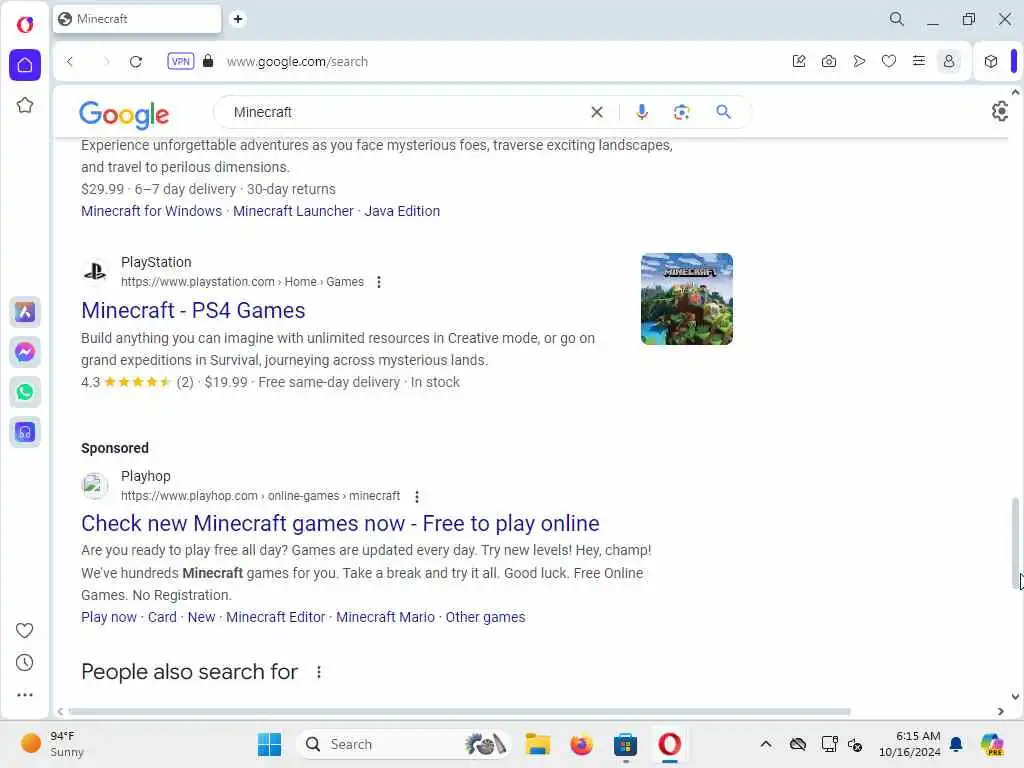Open Playhop ad options three dots
Viewport: 1024px width, 768px height.
417,496
